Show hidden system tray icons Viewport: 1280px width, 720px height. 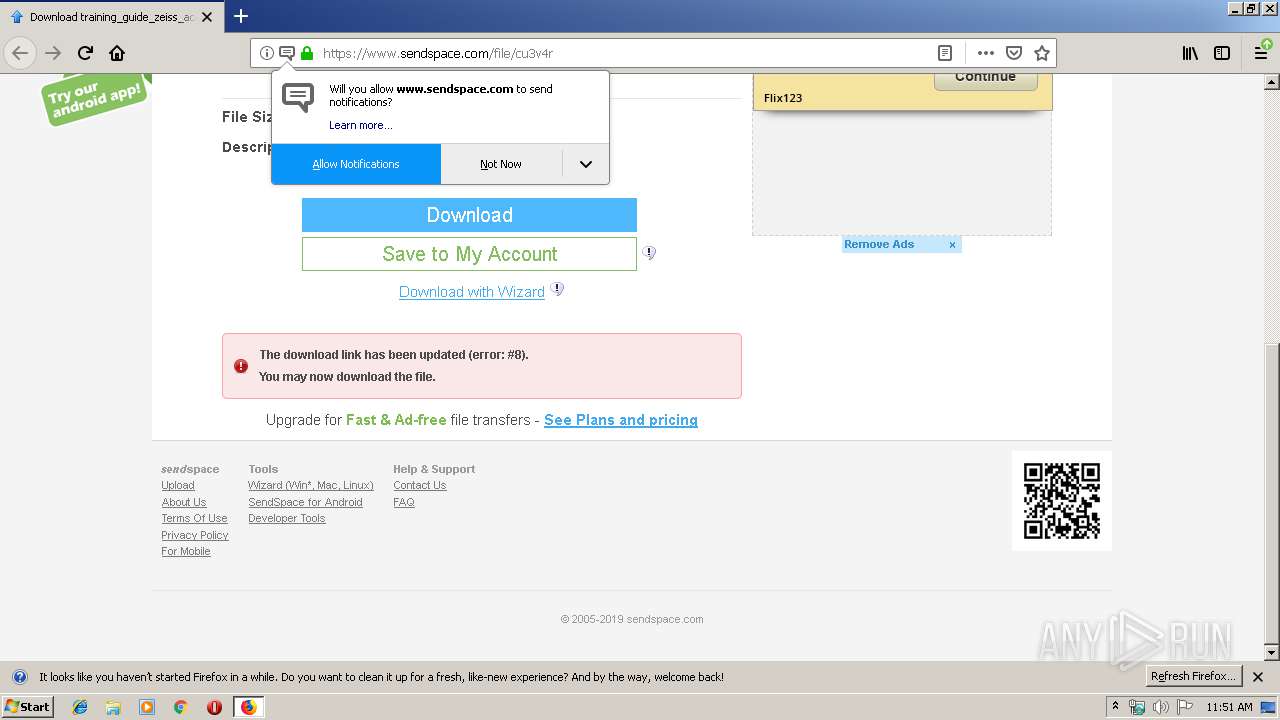(1115, 707)
